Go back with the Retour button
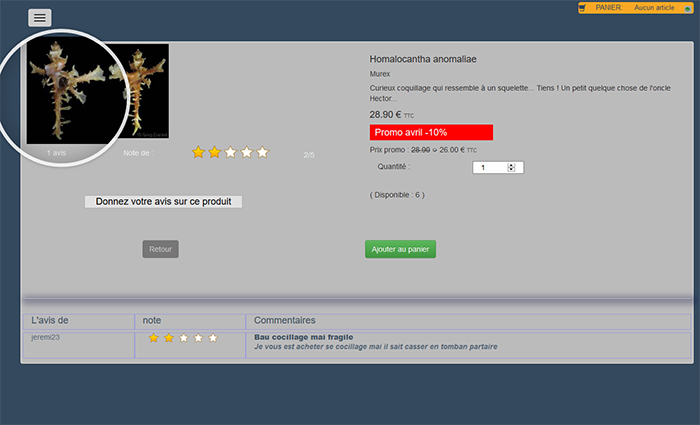 click(160, 249)
